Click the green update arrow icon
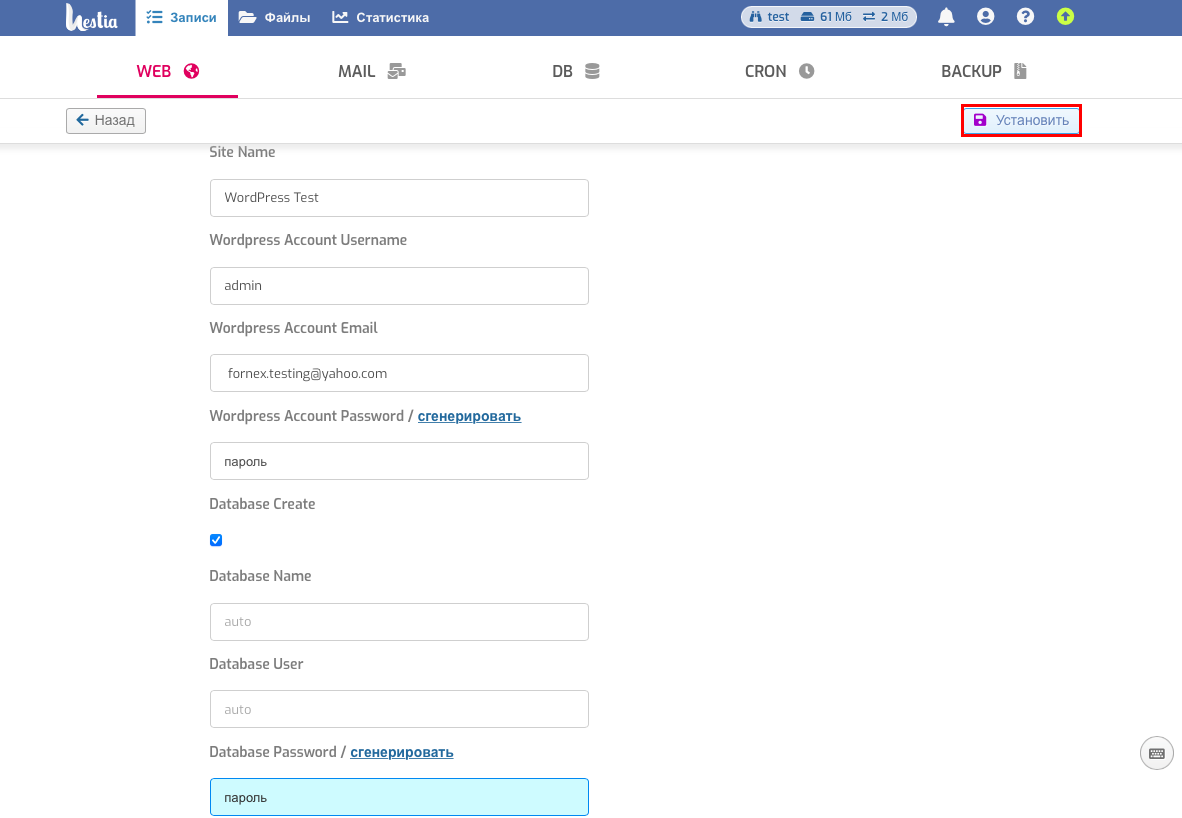 (x=1065, y=17)
